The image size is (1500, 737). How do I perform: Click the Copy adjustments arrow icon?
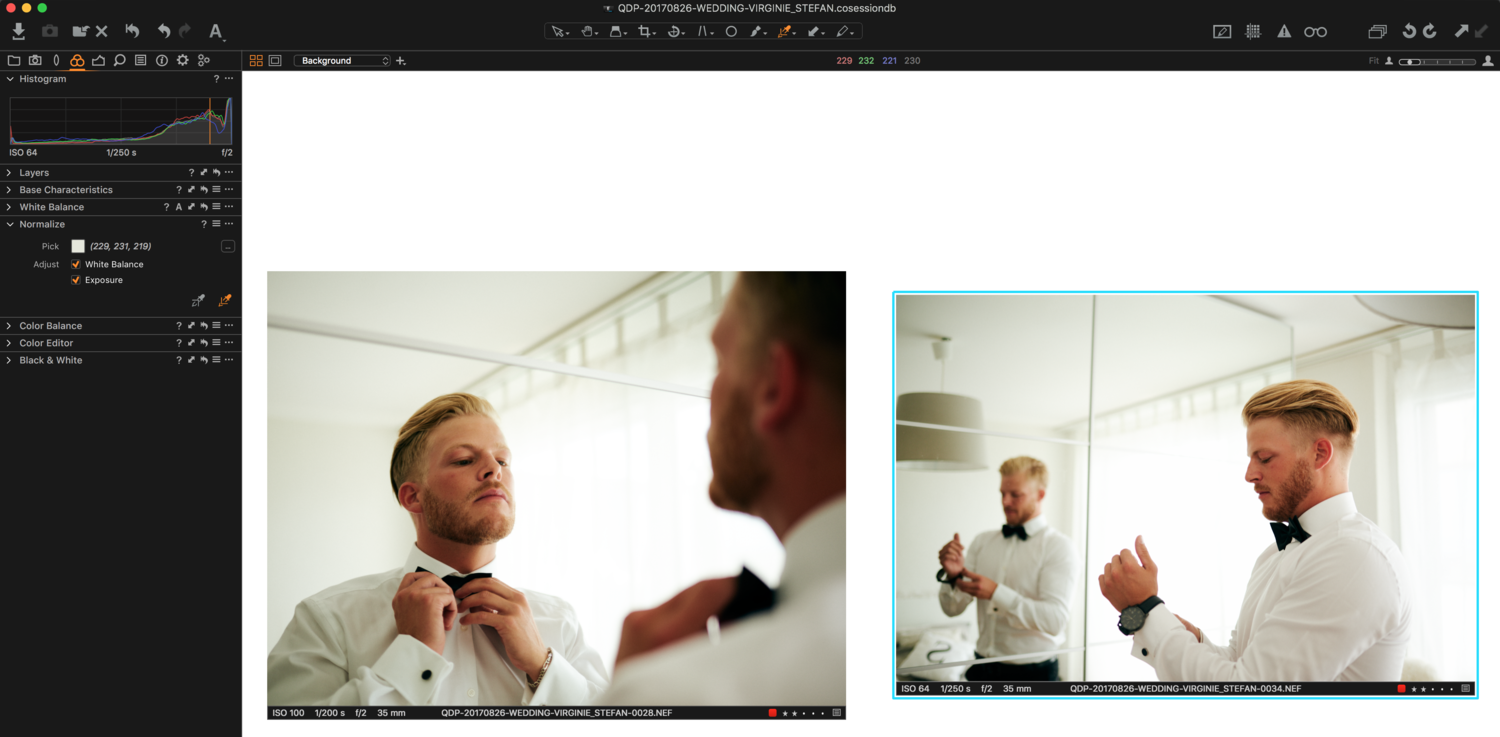coord(1461,31)
